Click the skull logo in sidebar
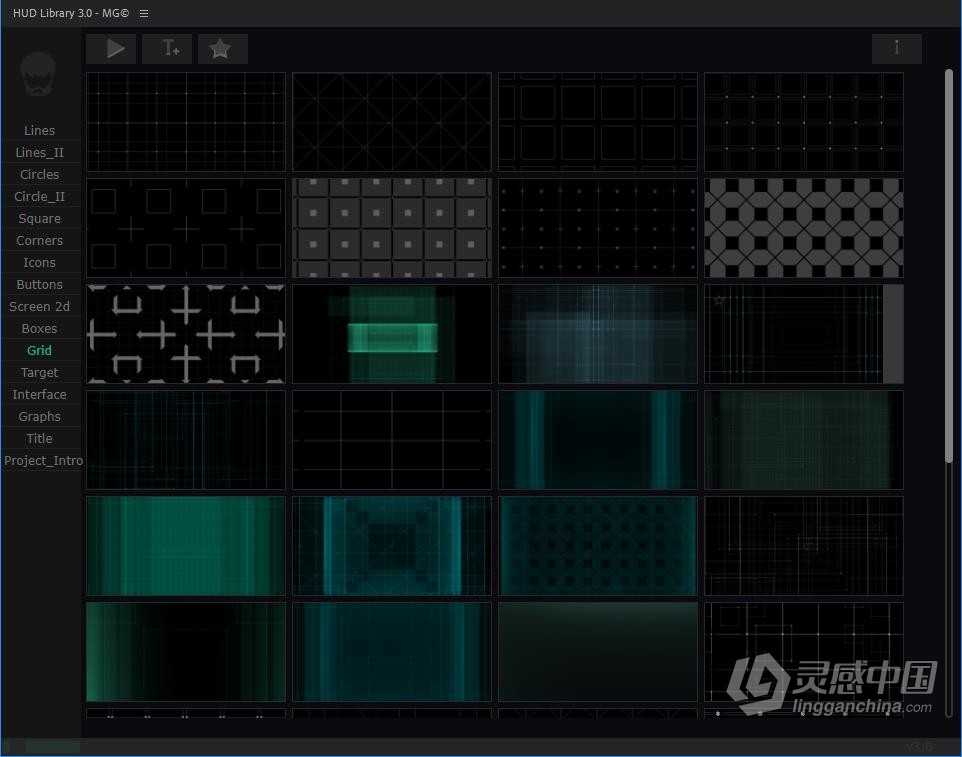 38,75
